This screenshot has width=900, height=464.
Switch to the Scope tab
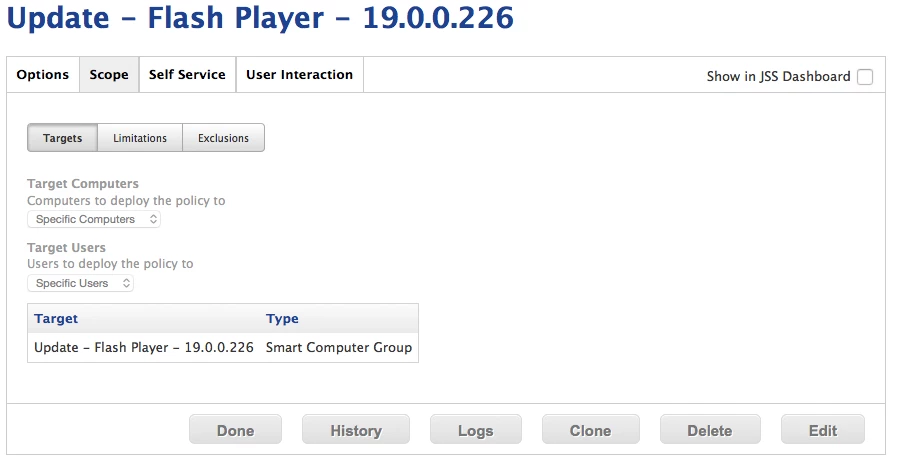[x=109, y=75]
